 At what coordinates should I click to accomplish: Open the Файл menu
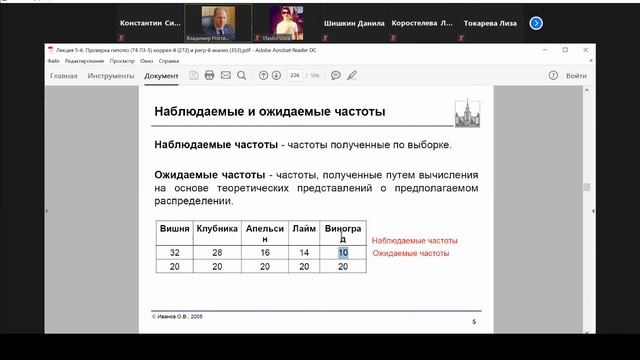(53, 61)
